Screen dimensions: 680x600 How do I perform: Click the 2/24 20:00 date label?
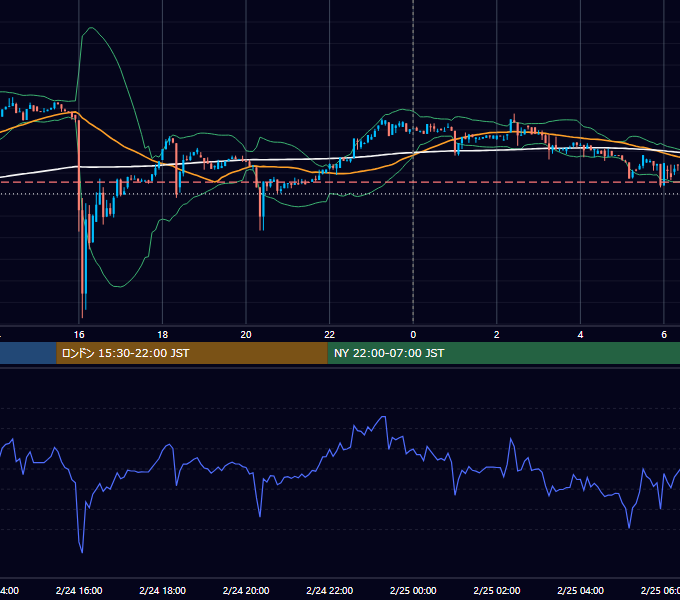246,590
